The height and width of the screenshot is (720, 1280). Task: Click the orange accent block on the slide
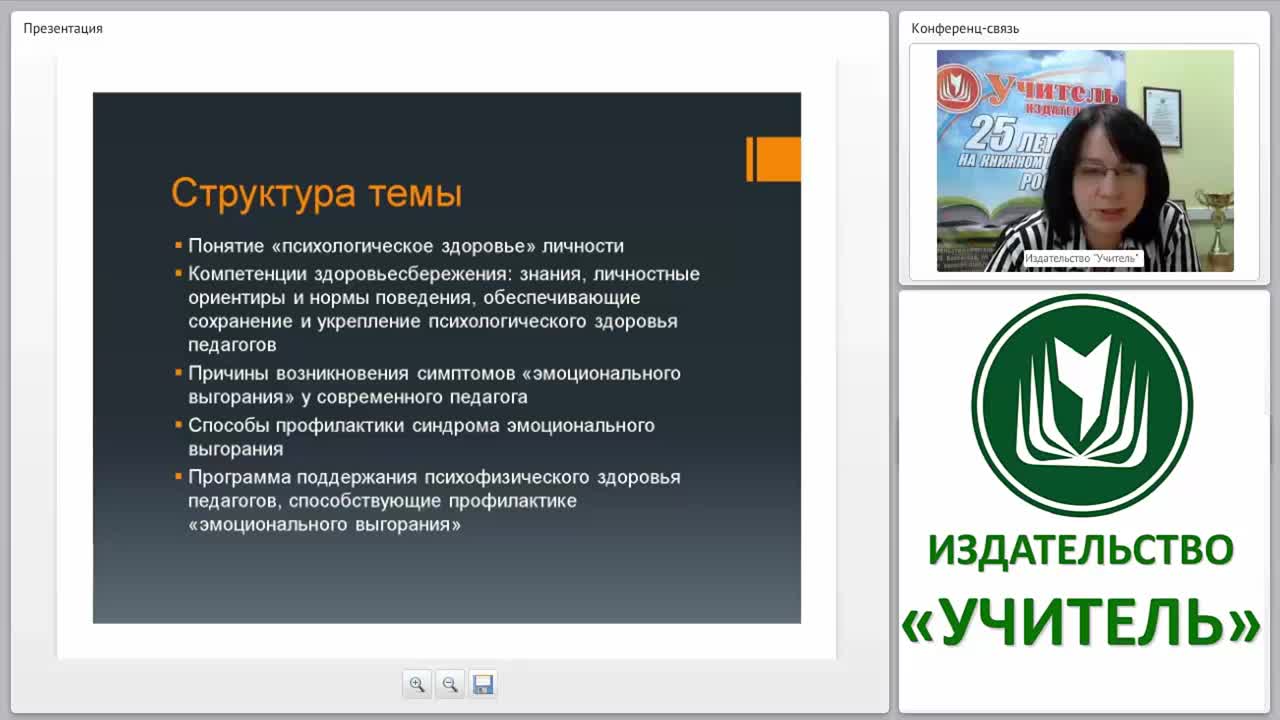(774, 159)
